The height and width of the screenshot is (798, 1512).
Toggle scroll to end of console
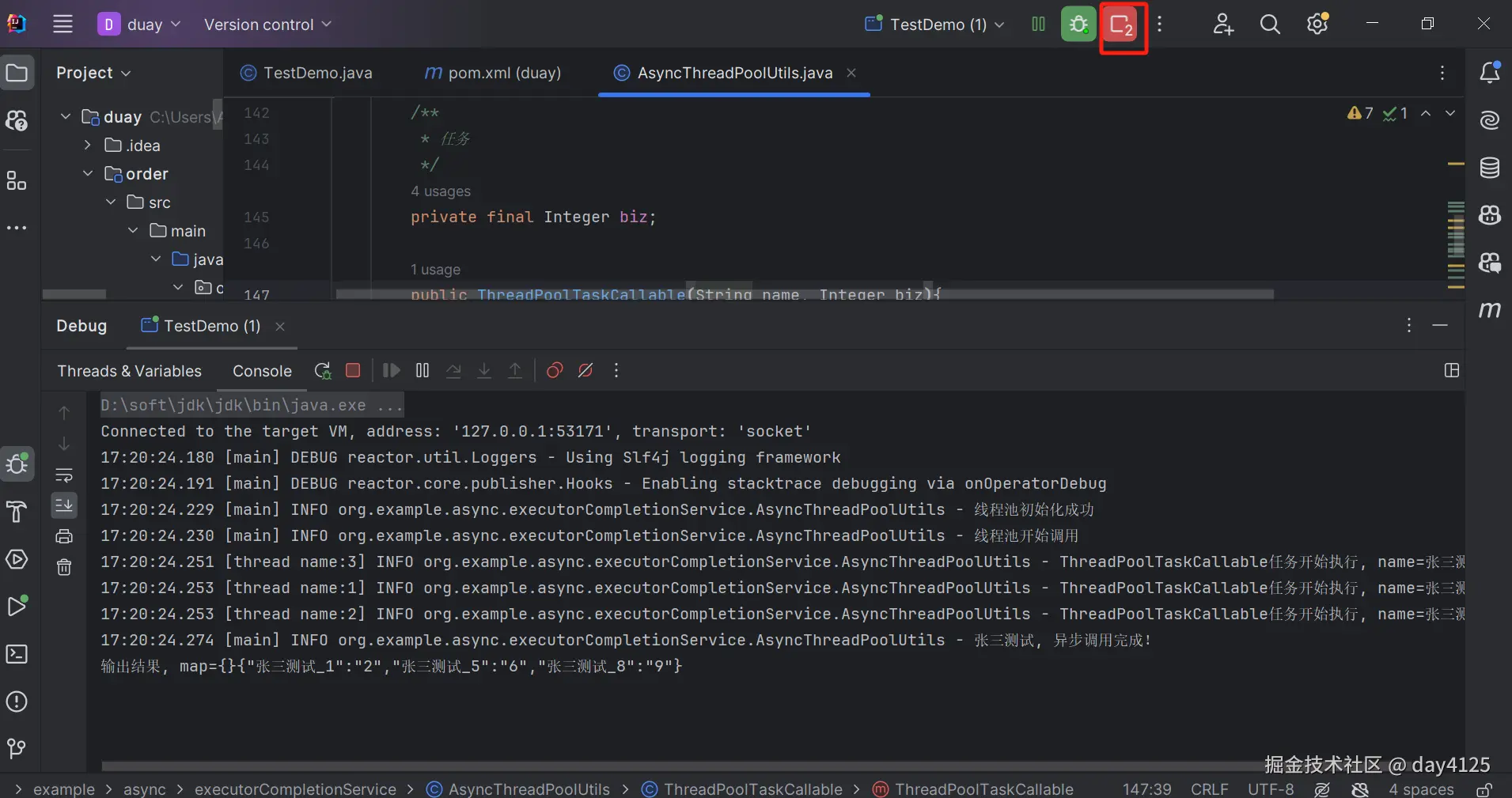(x=64, y=505)
